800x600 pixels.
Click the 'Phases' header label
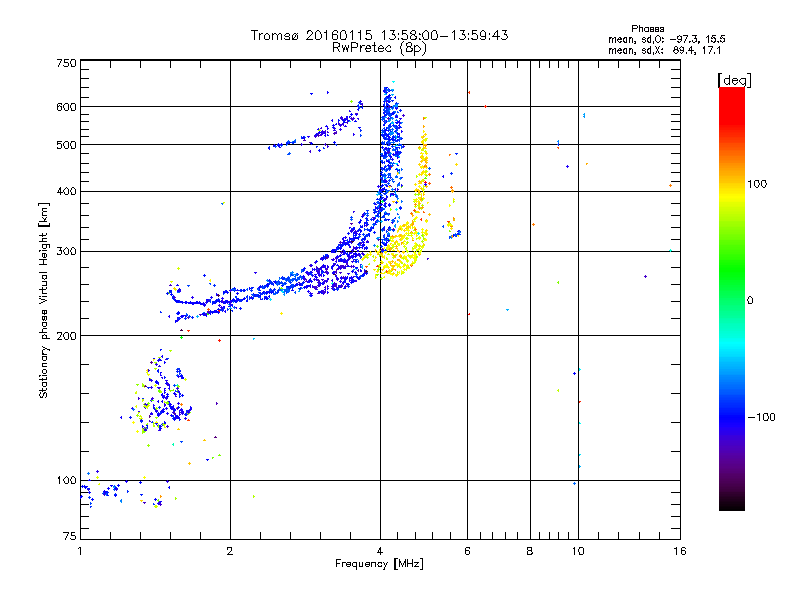pos(647,29)
